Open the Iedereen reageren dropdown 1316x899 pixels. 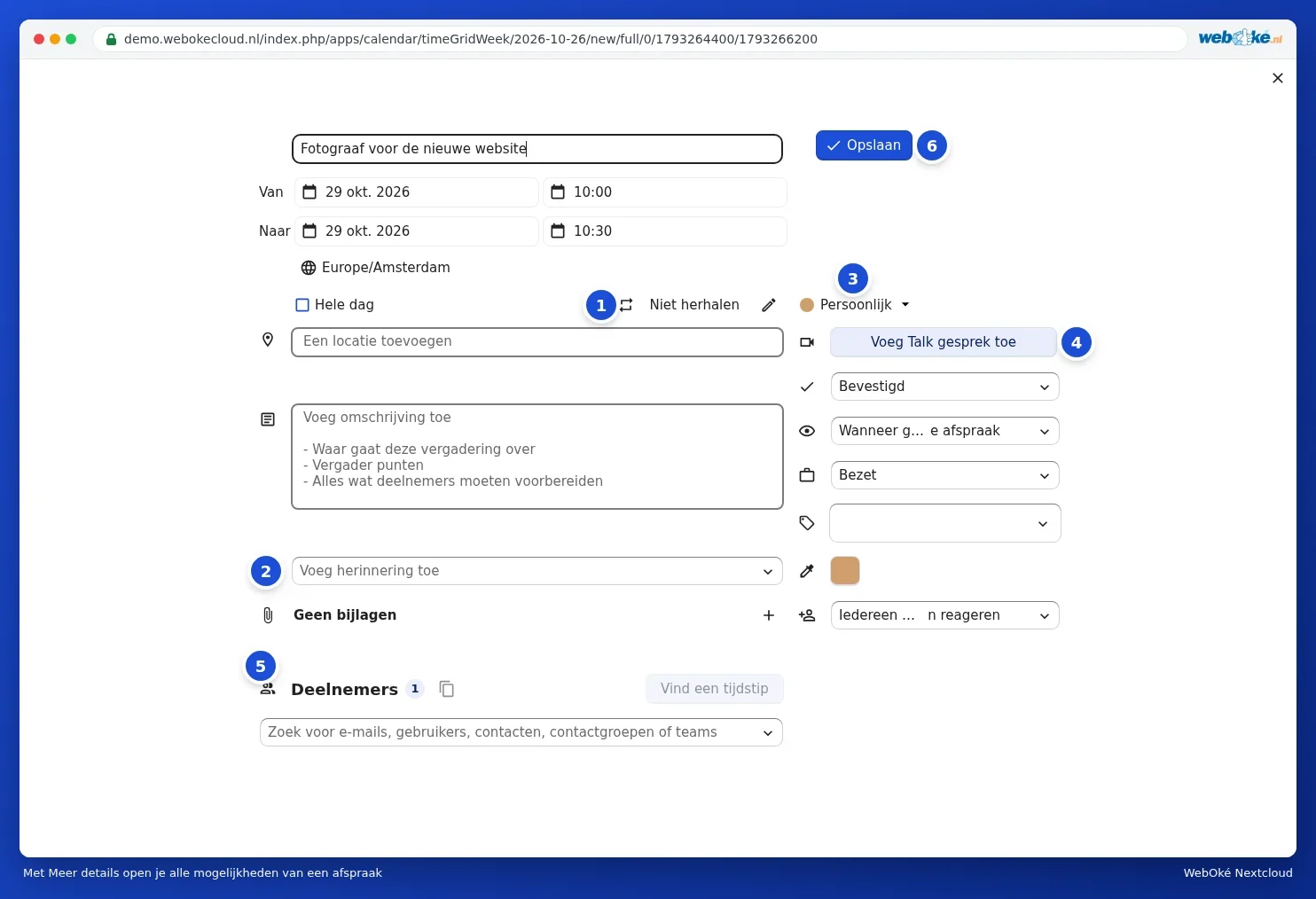[x=945, y=615]
